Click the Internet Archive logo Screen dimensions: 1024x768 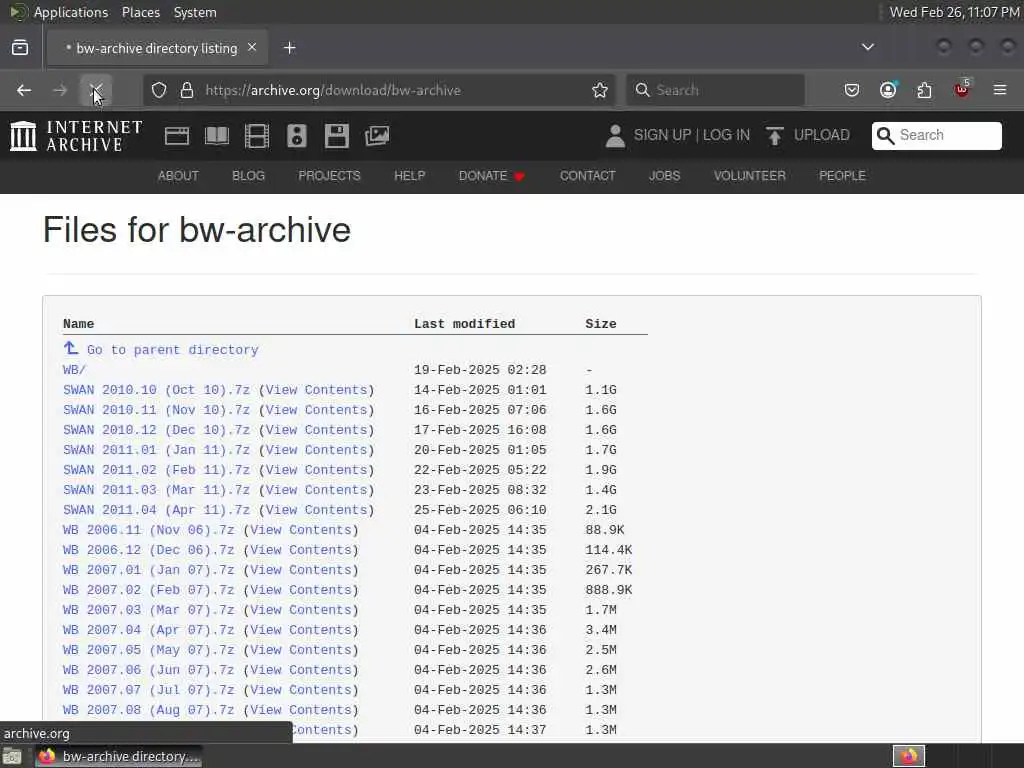(x=76, y=136)
